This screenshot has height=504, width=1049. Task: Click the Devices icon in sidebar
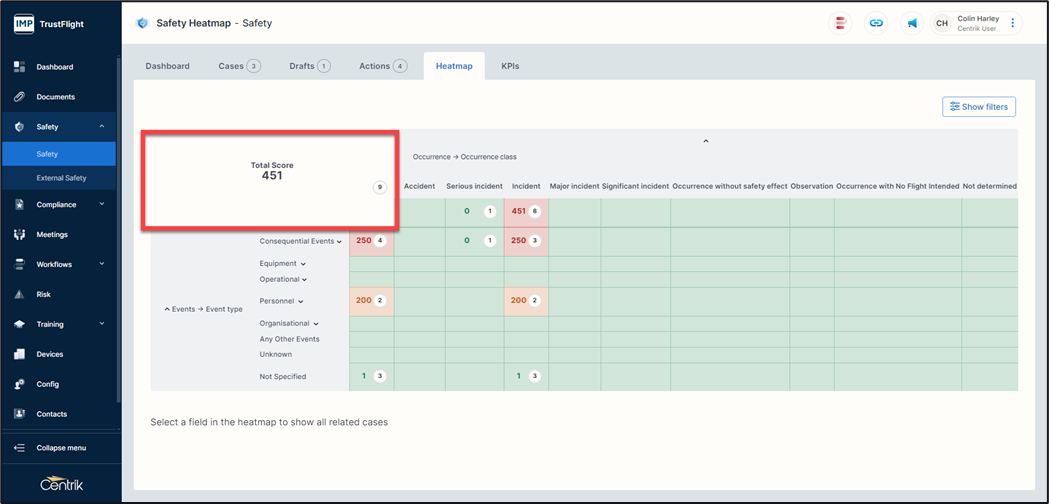(x=19, y=354)
